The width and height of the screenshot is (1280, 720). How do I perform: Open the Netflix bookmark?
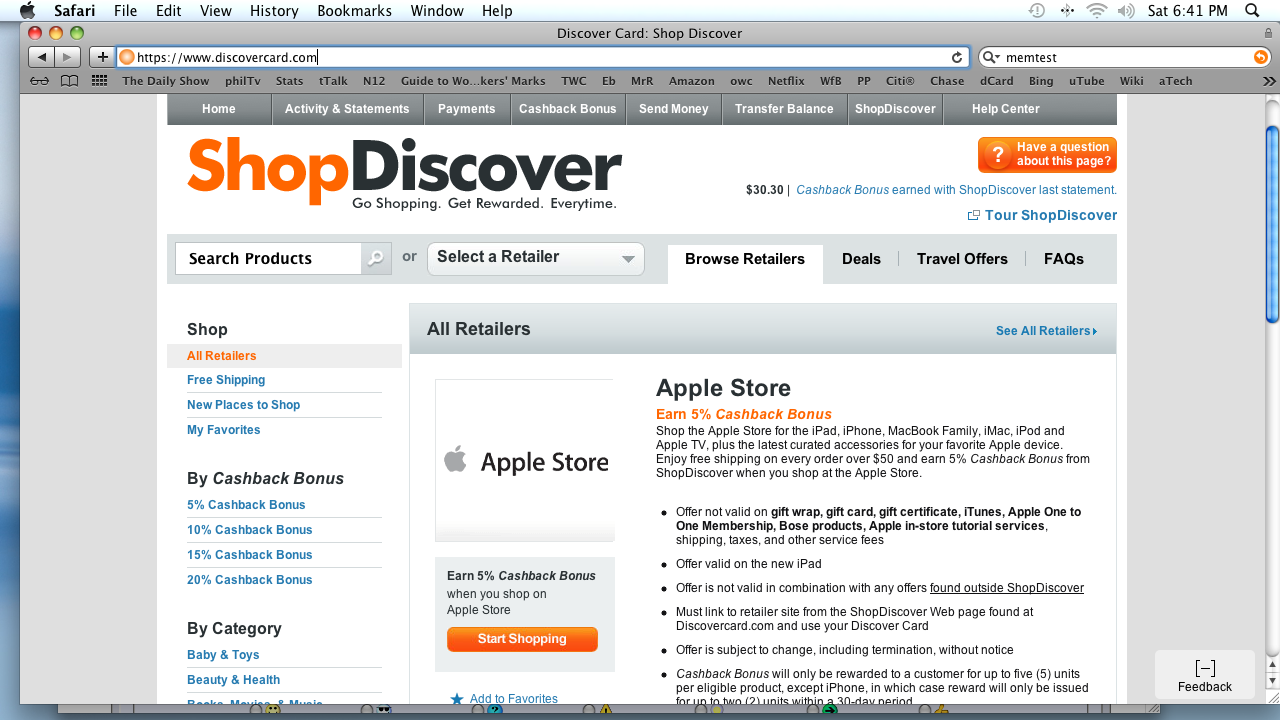(786, 81)
